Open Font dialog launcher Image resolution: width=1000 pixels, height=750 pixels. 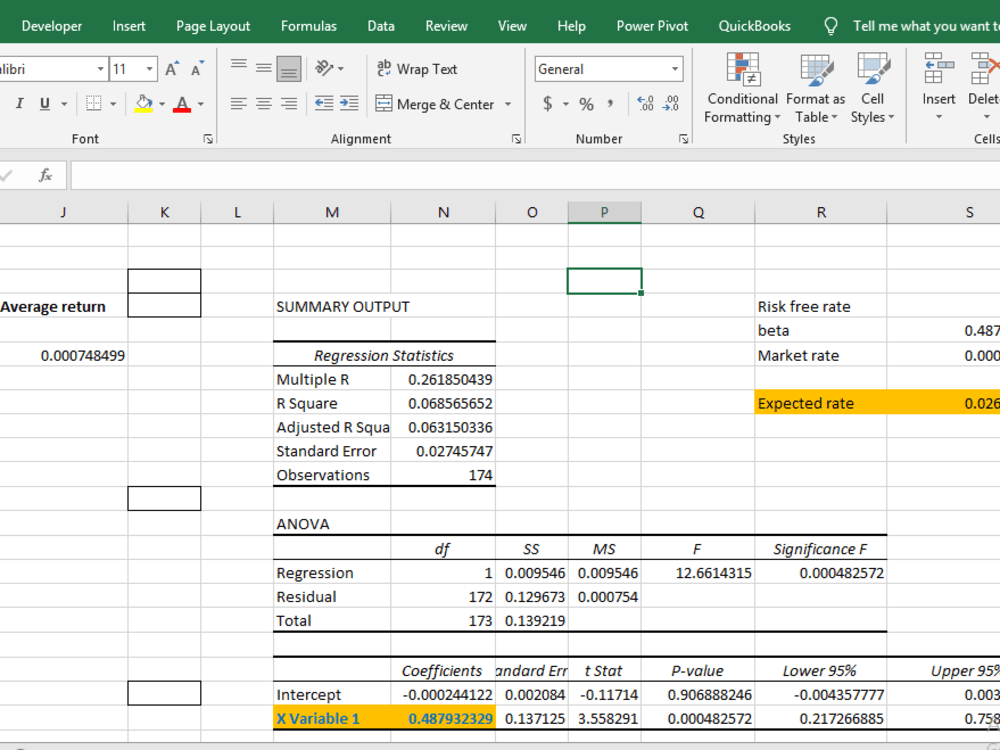(208, 139)
